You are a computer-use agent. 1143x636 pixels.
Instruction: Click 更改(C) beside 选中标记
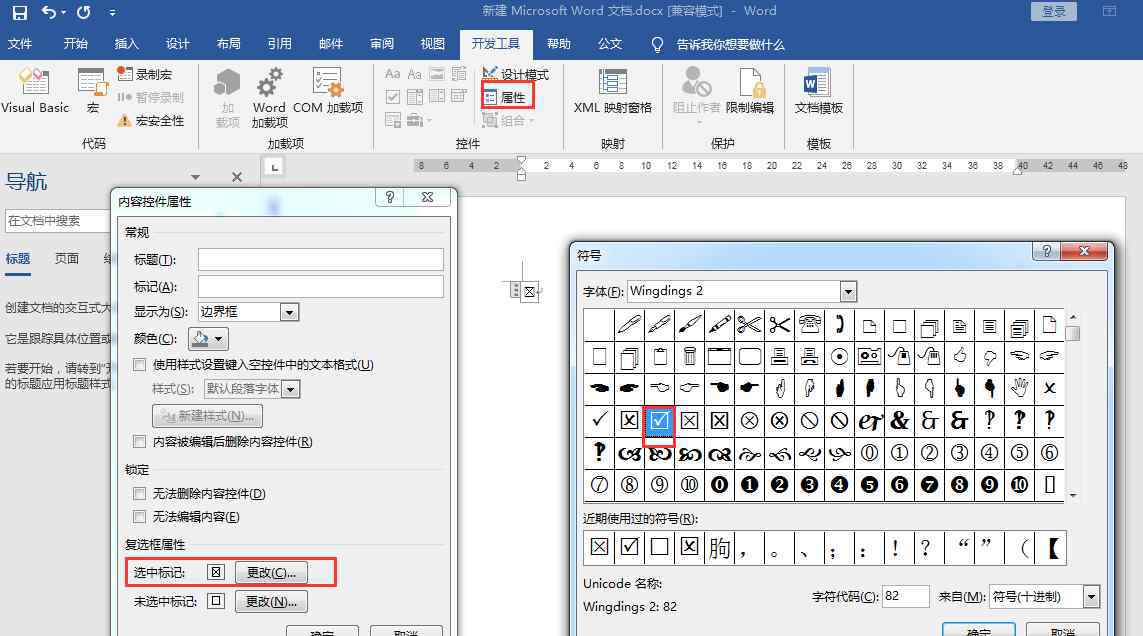tap(271, 573)
